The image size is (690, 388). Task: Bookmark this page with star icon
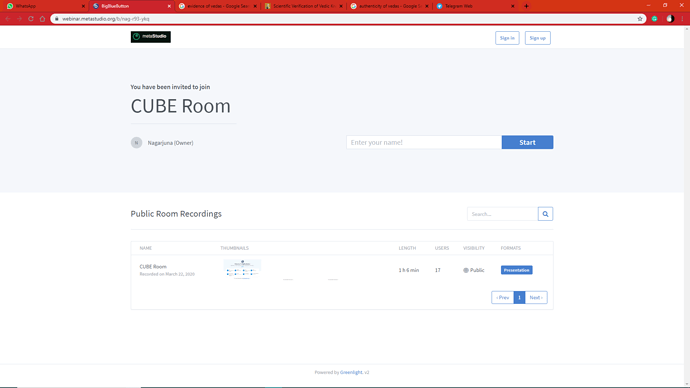pyautogui.click(x=640, y=19)
